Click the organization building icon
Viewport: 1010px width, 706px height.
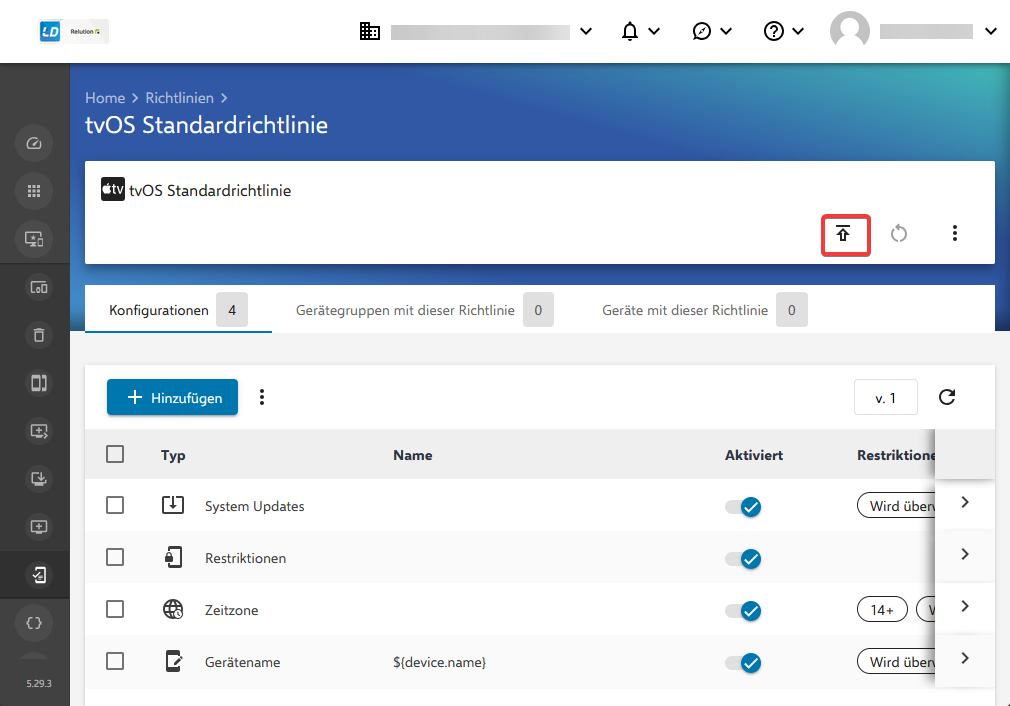370,31
